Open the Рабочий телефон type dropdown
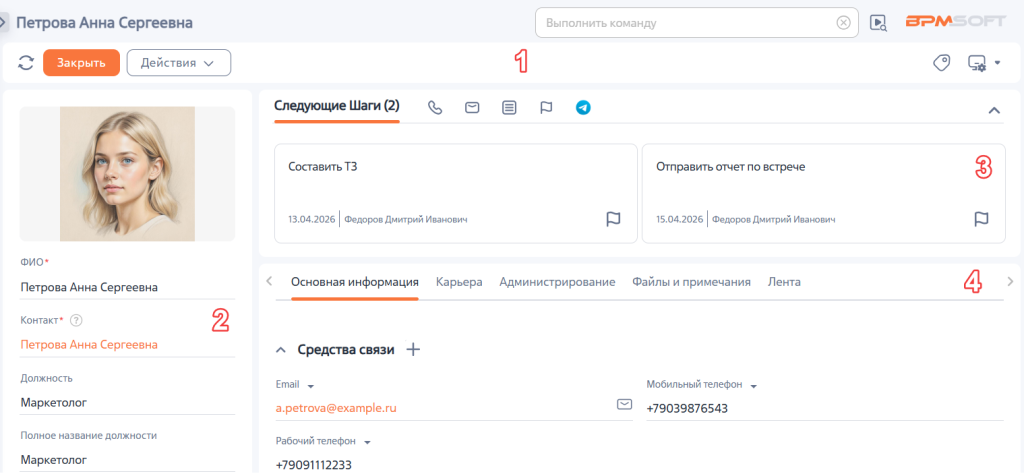This screenshot has width=1024, height=474. [367, 442]
